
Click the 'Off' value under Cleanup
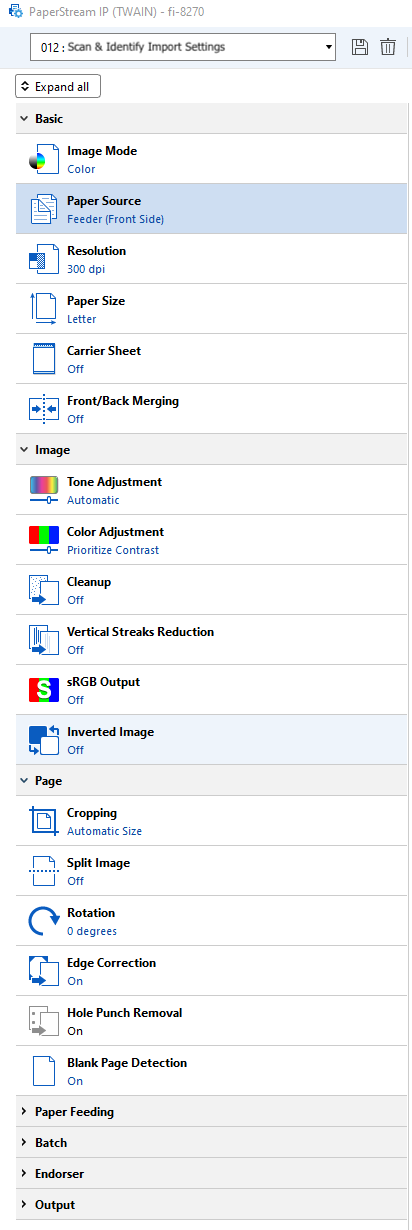click(75, 600)
